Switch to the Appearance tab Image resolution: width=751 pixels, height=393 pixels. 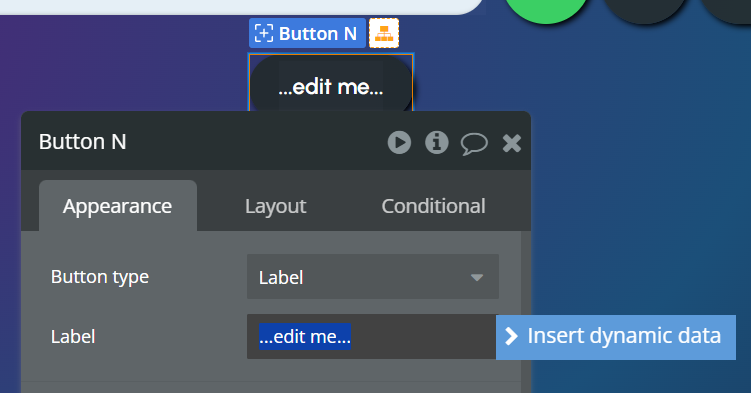click(118, 206)
